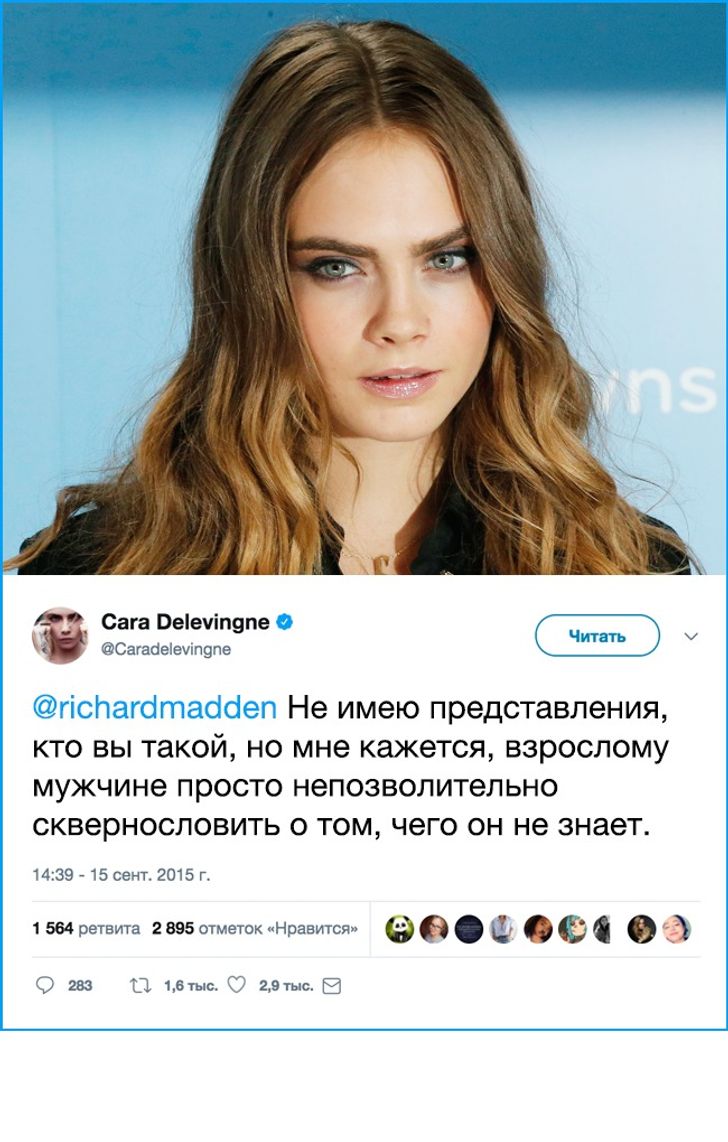Expand the tweet options chevron

pos(692,636)
